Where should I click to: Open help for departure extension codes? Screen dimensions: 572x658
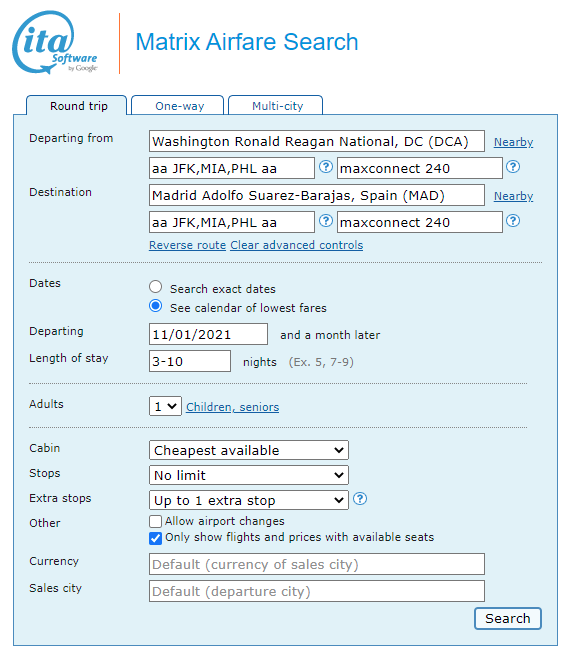coord(513,167)
